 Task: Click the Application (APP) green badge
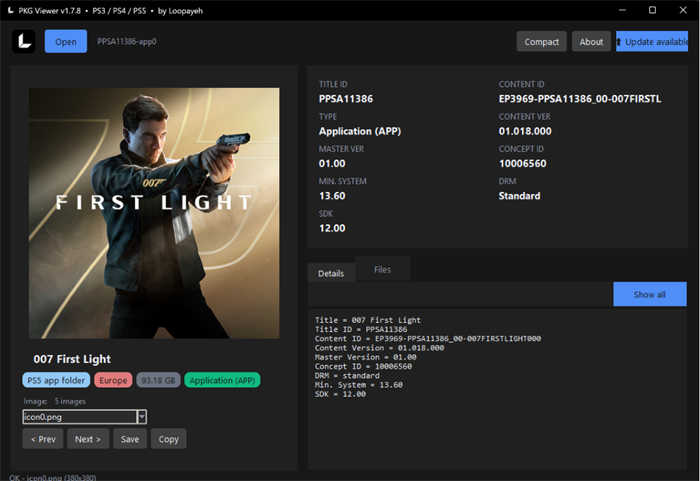pyautogui.click(x=222, y=380)
